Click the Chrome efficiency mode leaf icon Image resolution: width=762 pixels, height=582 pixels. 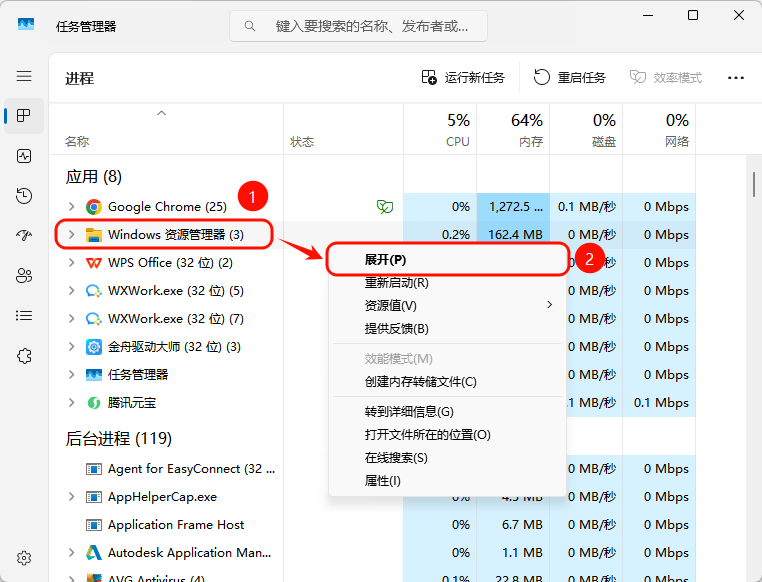pyautogui.click(x=384, y=207)
